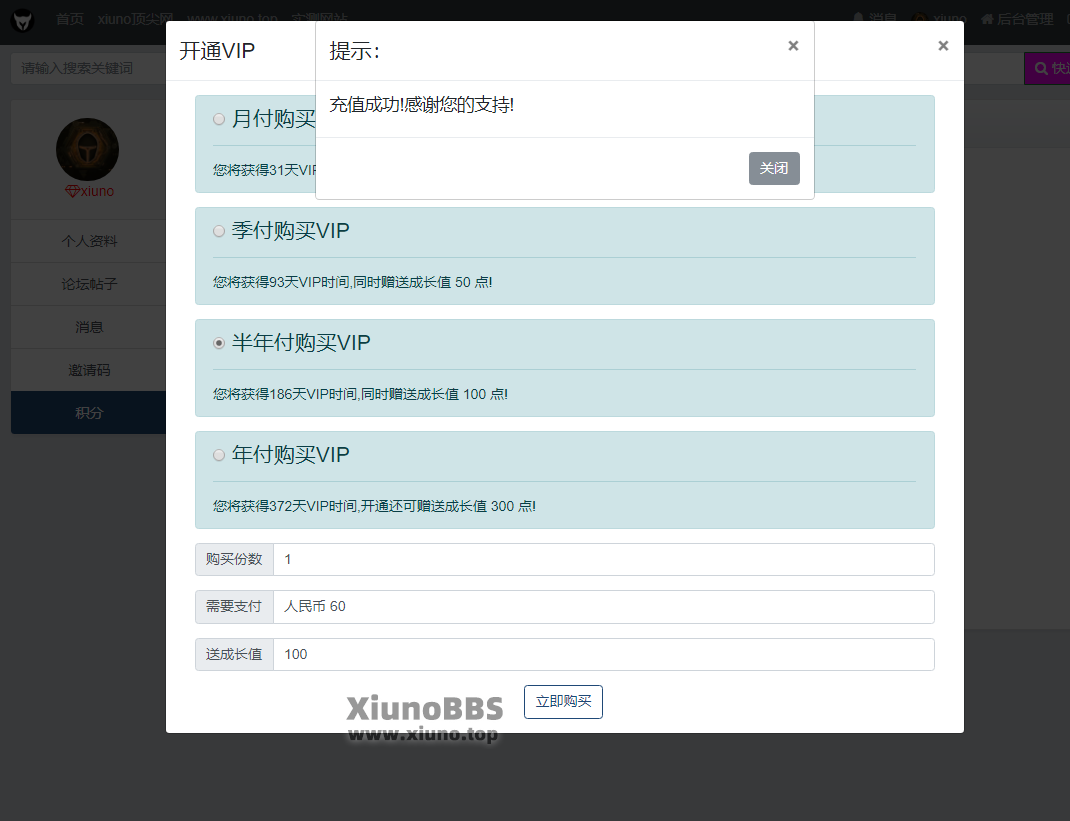Click the 购买份数 label

point(234,560)
